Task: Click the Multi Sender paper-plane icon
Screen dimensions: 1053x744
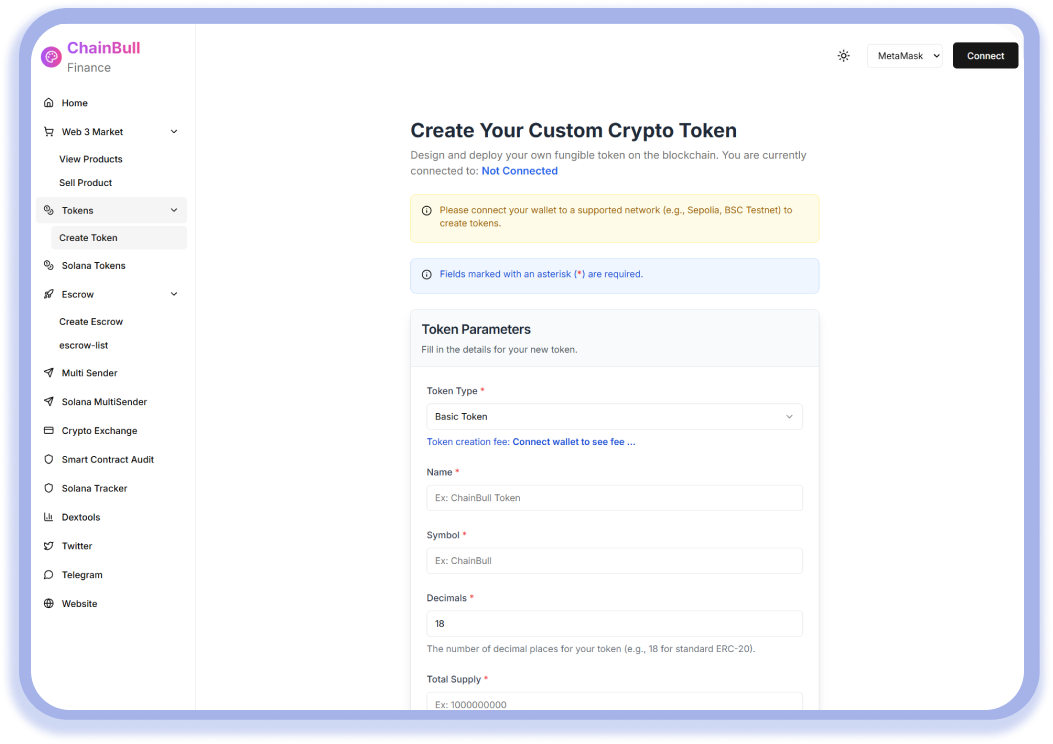Action: (49, 373)
